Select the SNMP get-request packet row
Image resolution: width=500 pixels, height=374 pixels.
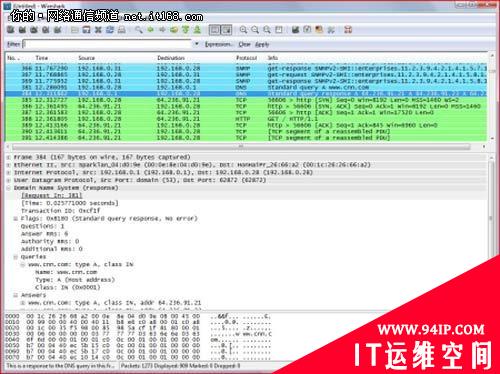coord(246,75)
